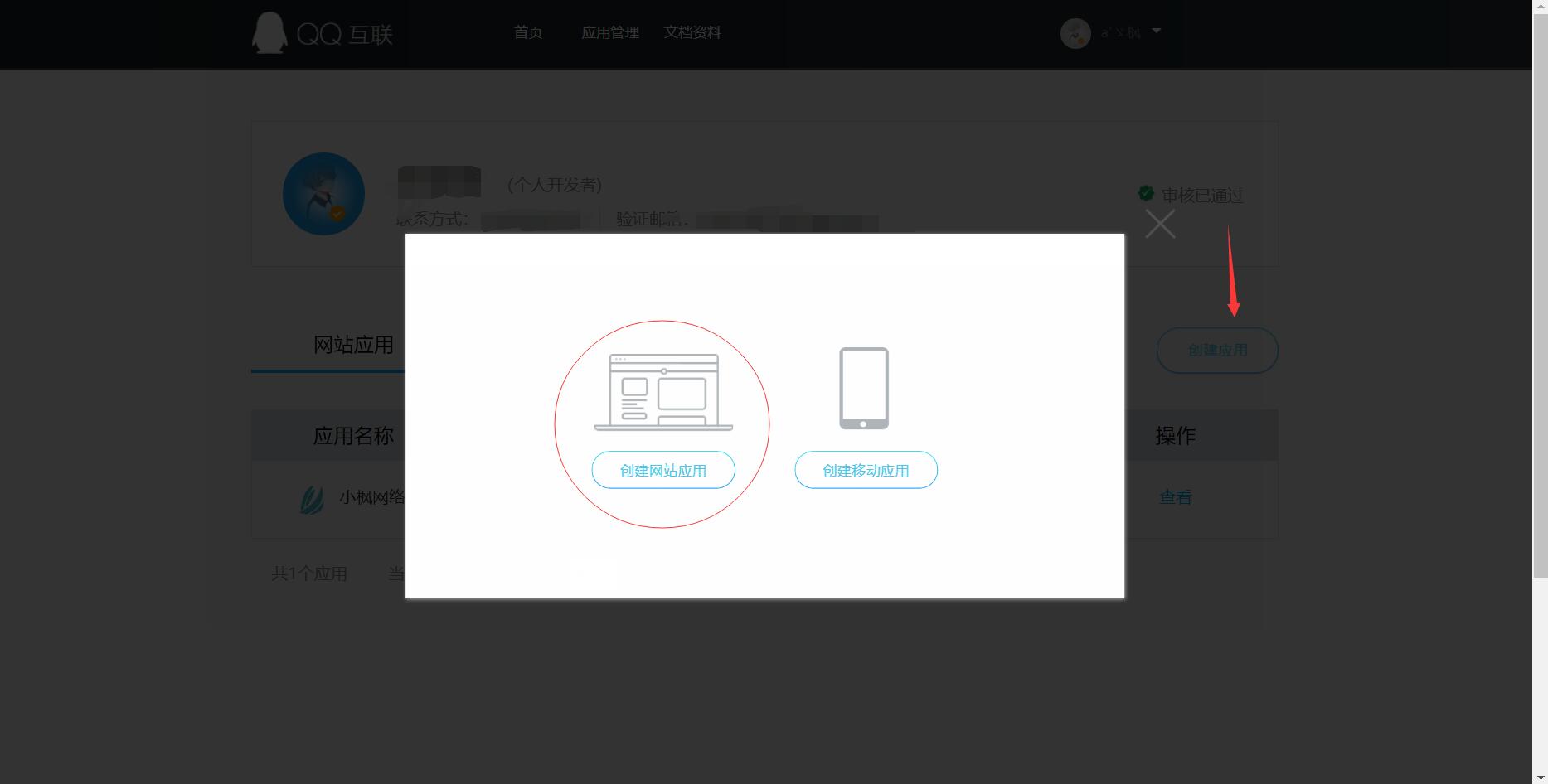1548x784 pixels.
Task: Go to 首页 in the navigation
Action: tap(528, 32)
